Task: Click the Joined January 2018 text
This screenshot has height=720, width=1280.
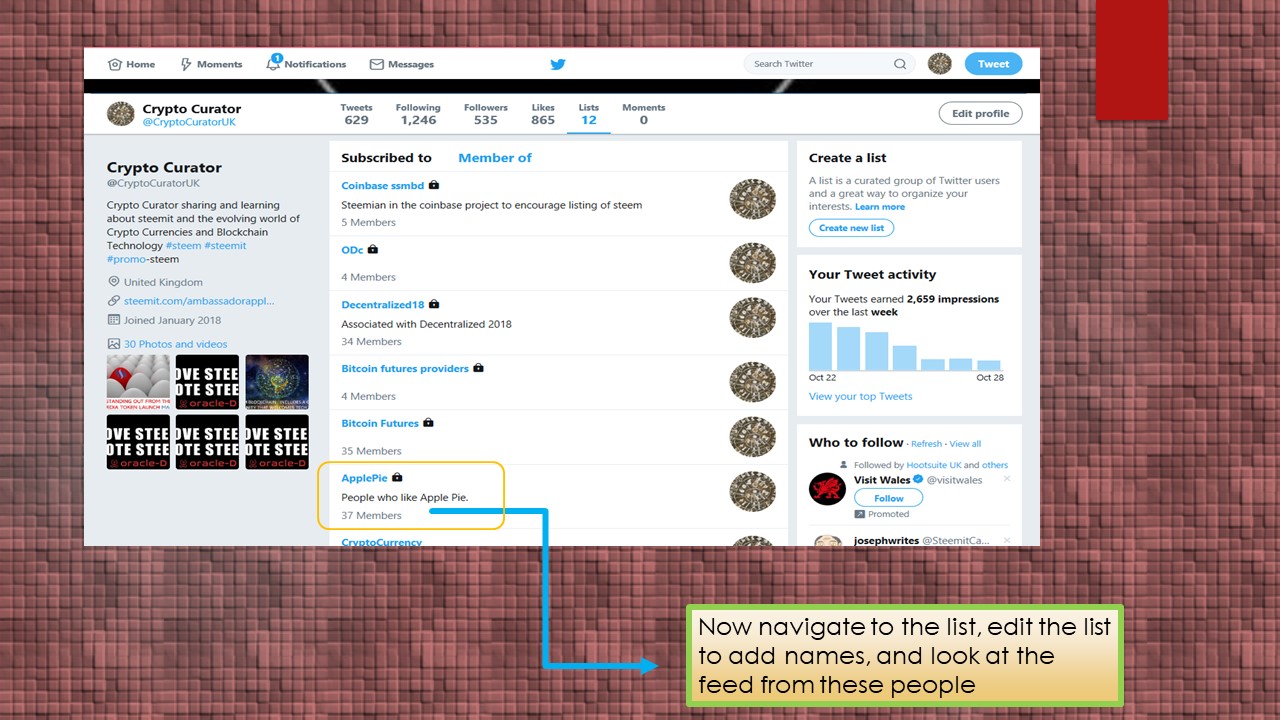Action: point(172,320)
